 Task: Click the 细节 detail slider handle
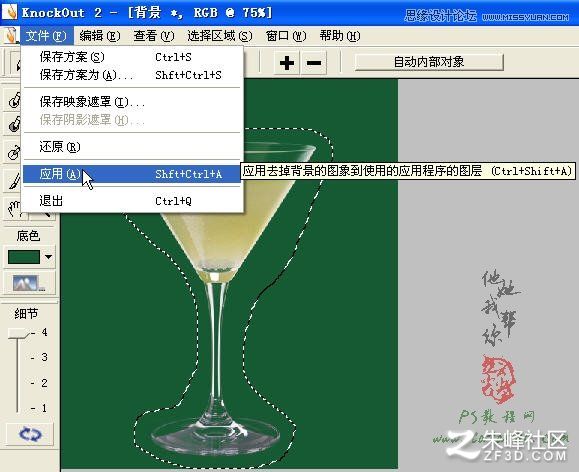tap(18, 334)
